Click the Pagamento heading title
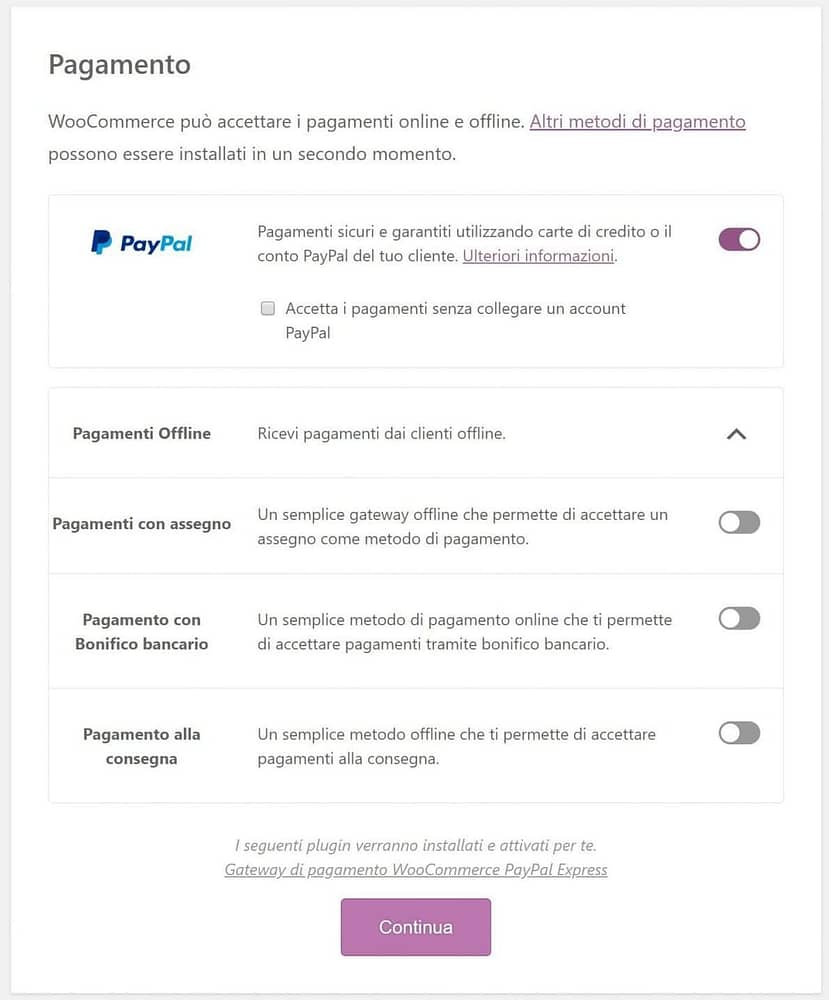Viewport: 829px width, 1000px height. [x=119, y=64]
